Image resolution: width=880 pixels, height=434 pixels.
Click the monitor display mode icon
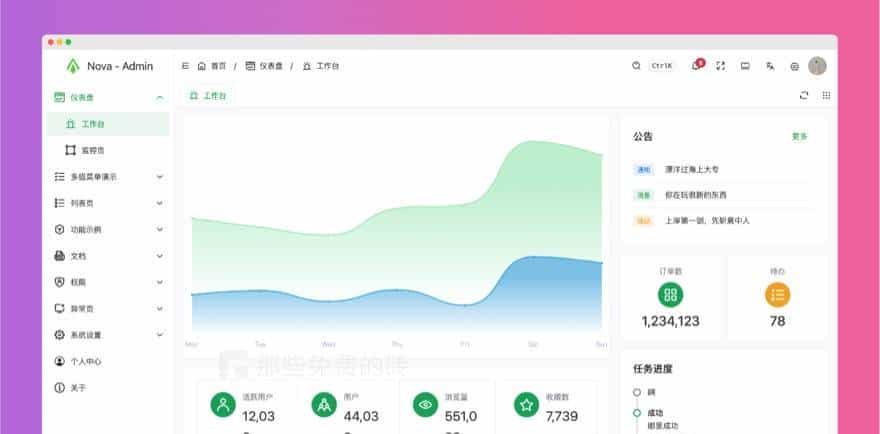(745, 66)
